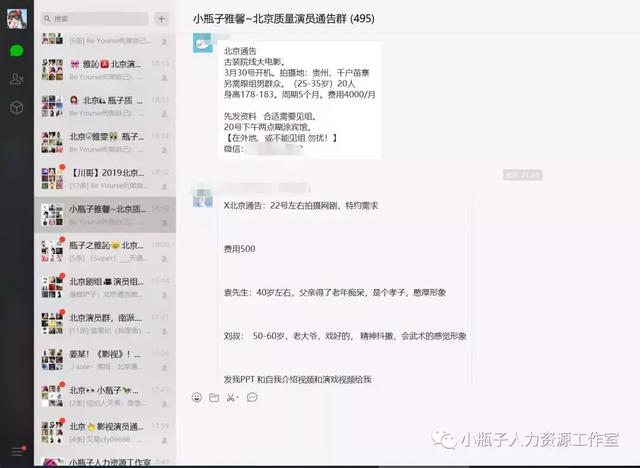Open the 【川哥】2019北京 chat
Image resolution: width=640 pixels, height=468 pixels.
pyautogui.click(x=105, y=178)
